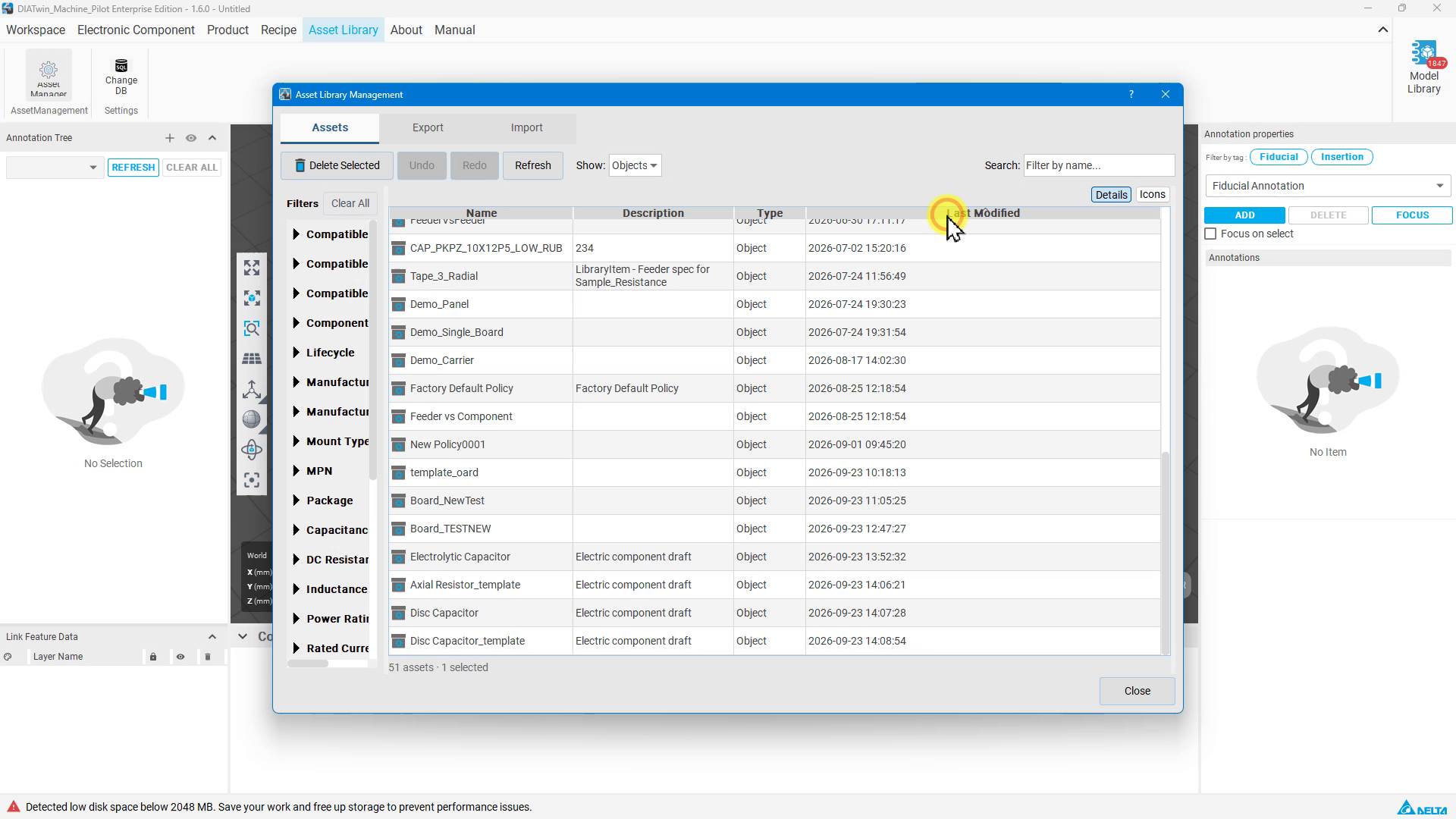Viewport: 1456px width, 819px height.
Task: Toggle the Fiducial tag filter
Action: pos(1279,157)
